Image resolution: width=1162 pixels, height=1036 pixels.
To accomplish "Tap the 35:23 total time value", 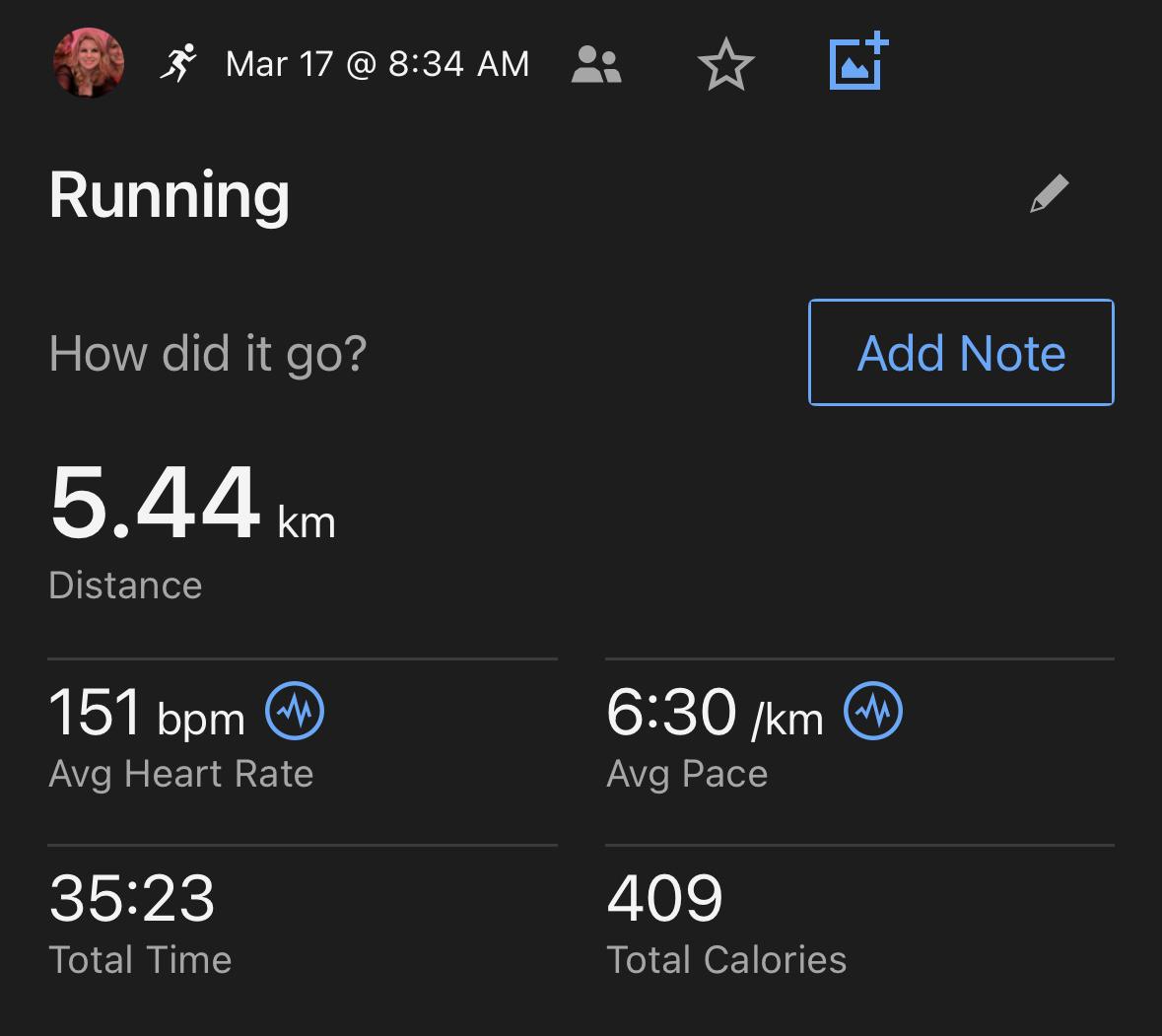I will tap(132, 898).
